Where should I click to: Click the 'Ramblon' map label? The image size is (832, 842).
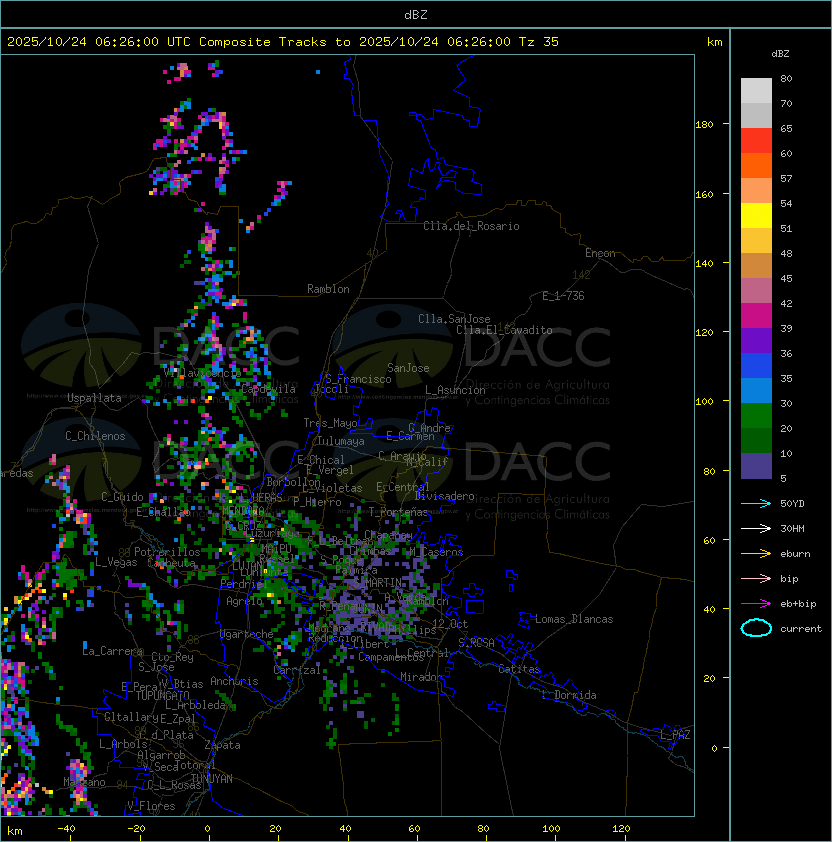coord(328,289)
